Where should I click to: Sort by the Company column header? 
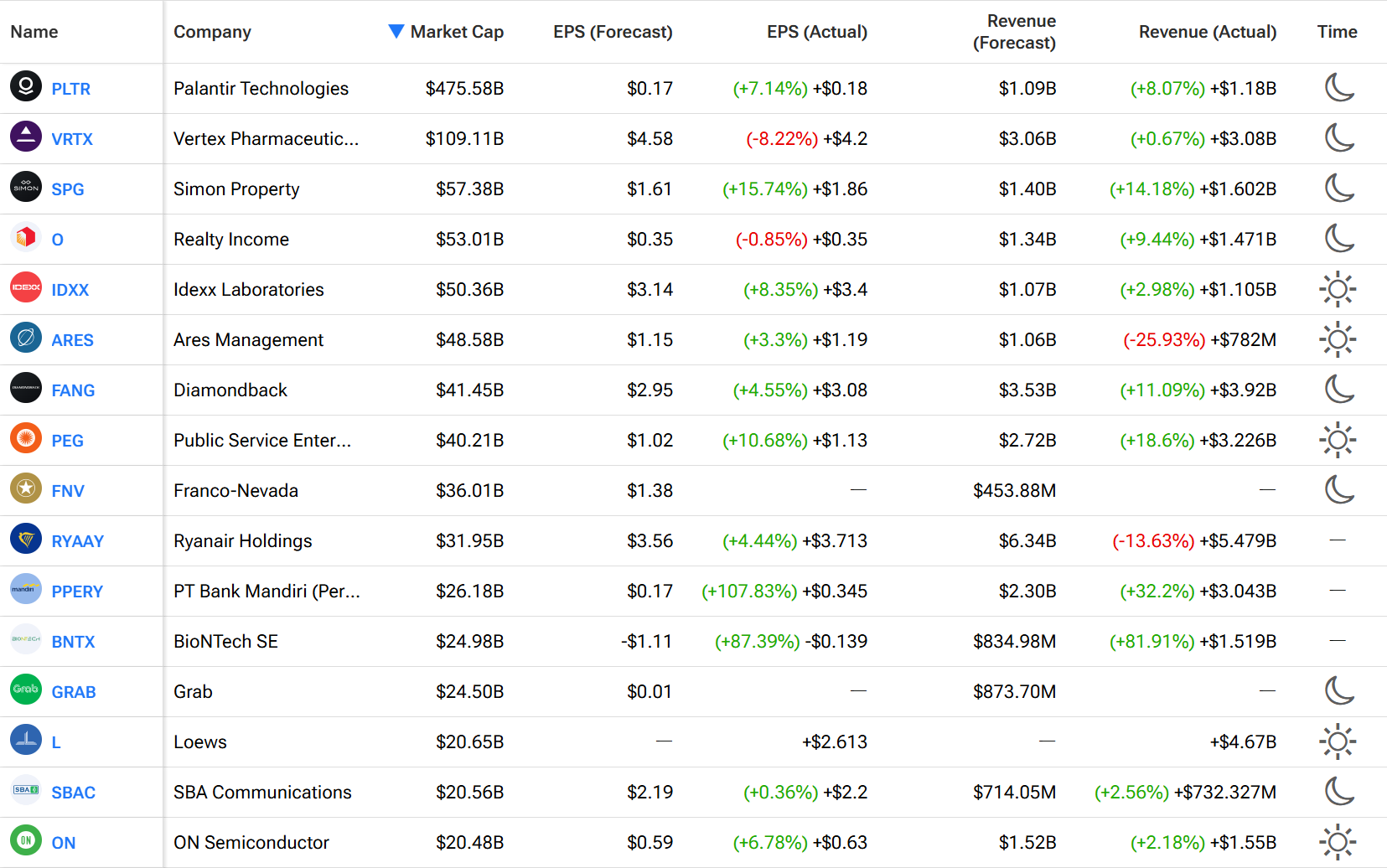(212, 32)
